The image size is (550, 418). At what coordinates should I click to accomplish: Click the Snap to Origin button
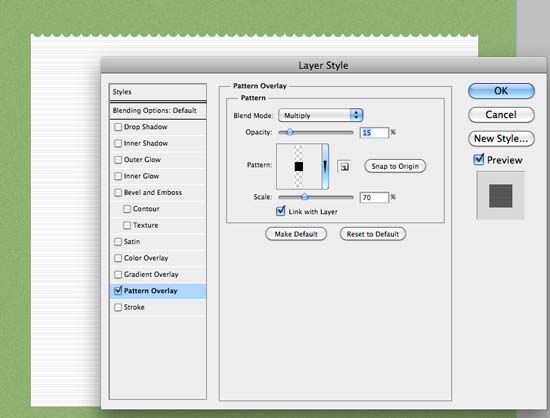[395, 166]
